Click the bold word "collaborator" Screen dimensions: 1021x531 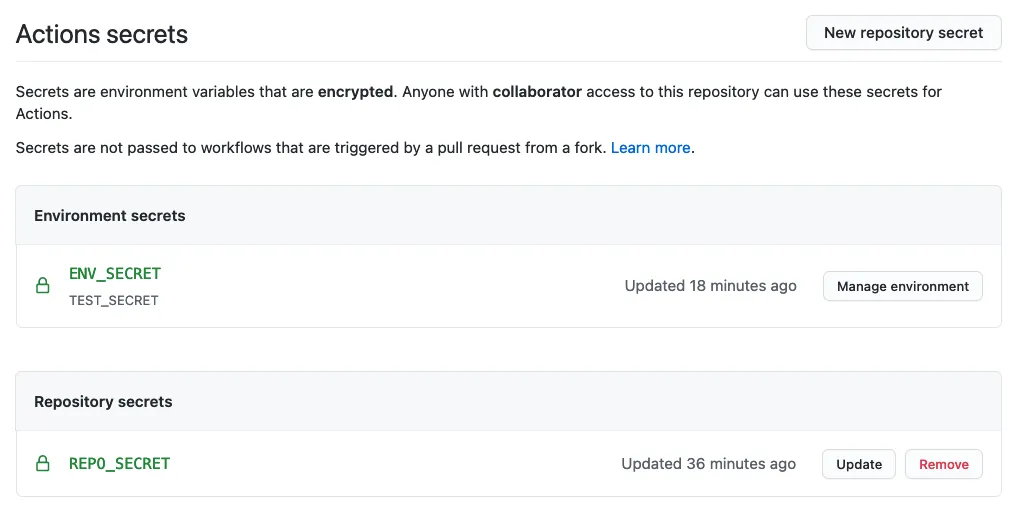[x=537, y=92]
